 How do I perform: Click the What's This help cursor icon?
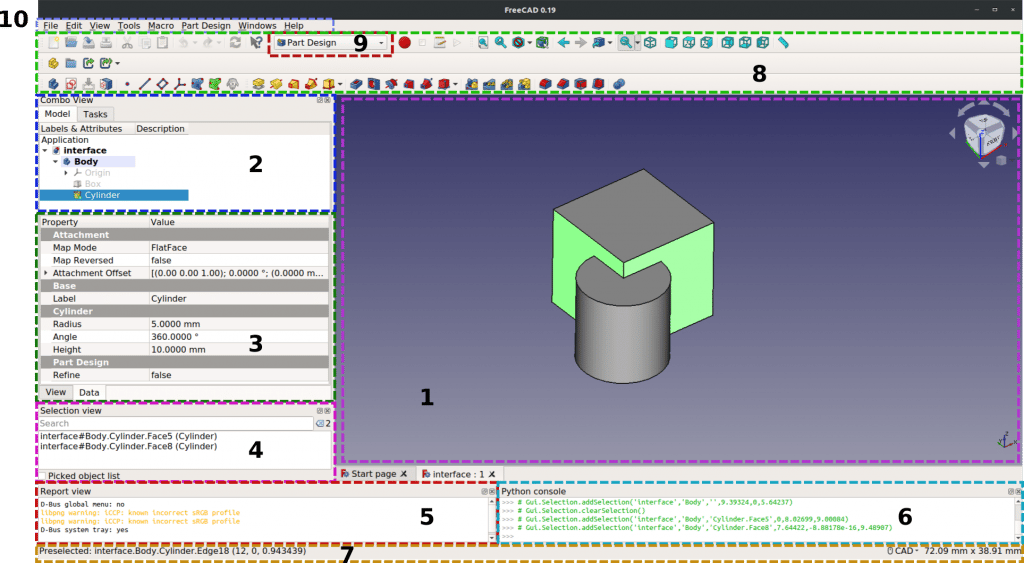coord(257,42)
